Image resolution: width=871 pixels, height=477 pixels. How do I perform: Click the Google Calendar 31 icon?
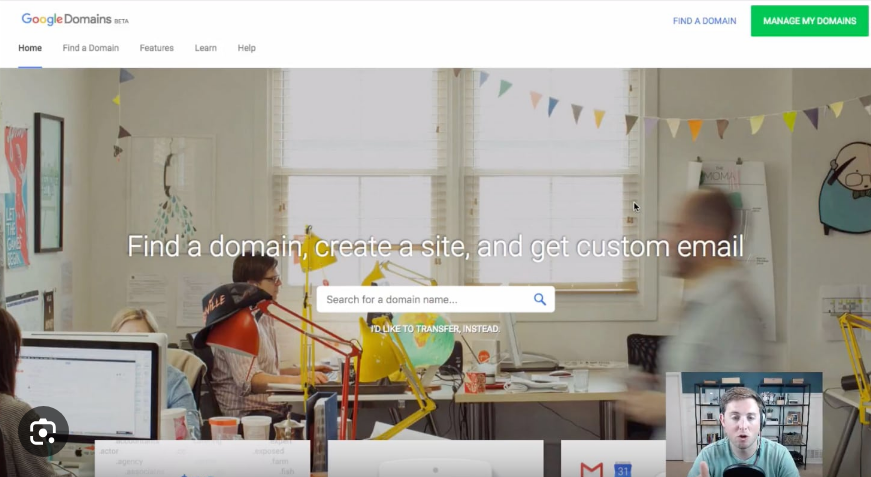[x=623, y=470]
